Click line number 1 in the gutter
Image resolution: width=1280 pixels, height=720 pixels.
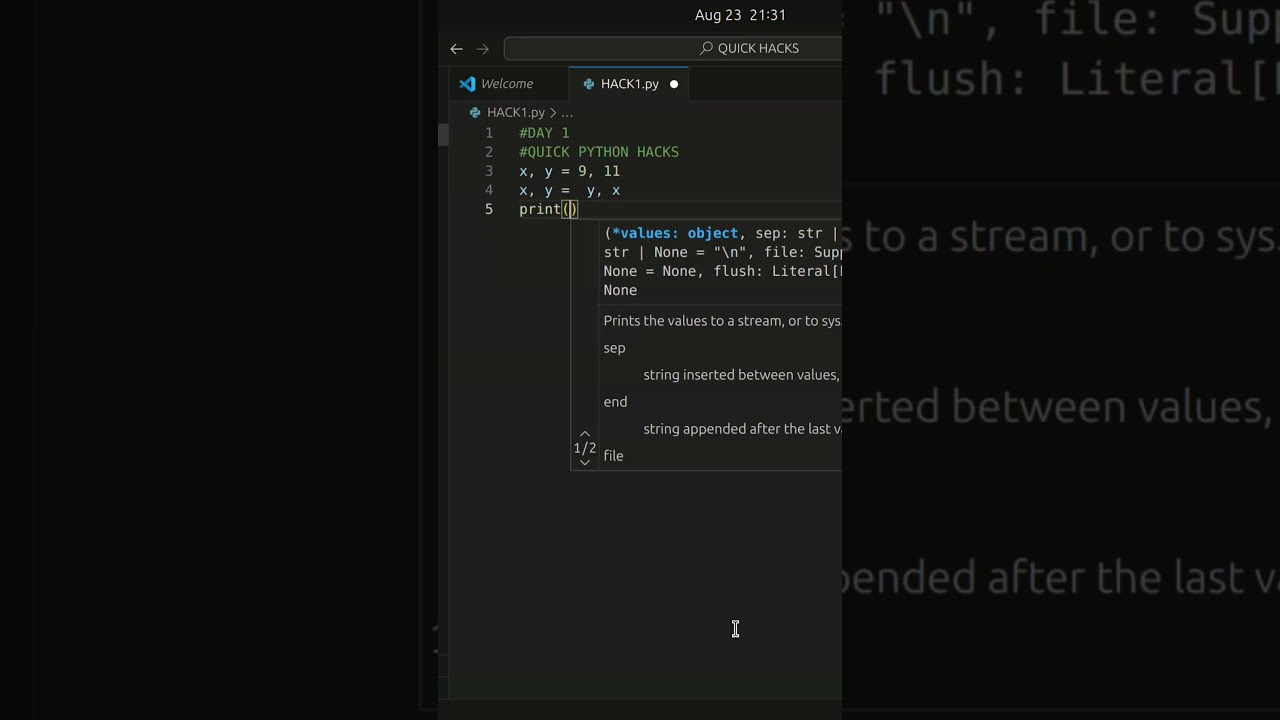[x=489, y=133]
